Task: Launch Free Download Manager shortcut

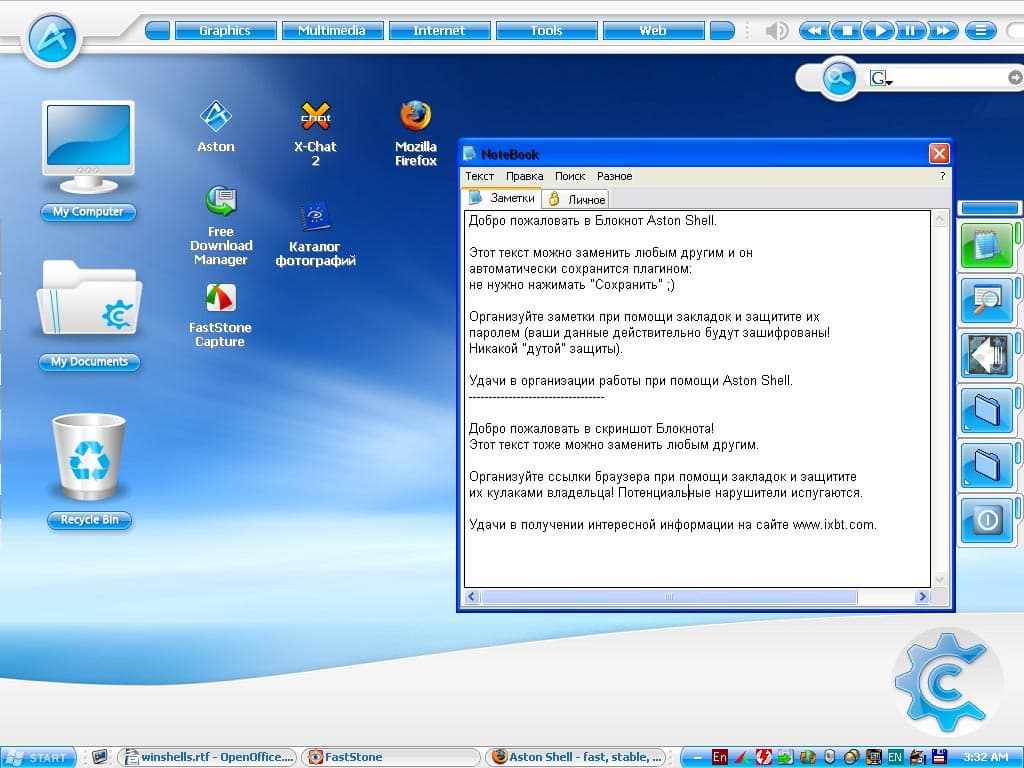Action: (221, 225)
